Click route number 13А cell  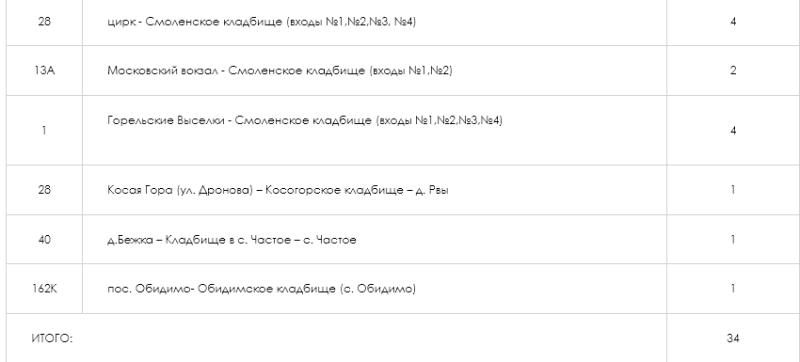point(44,70)
